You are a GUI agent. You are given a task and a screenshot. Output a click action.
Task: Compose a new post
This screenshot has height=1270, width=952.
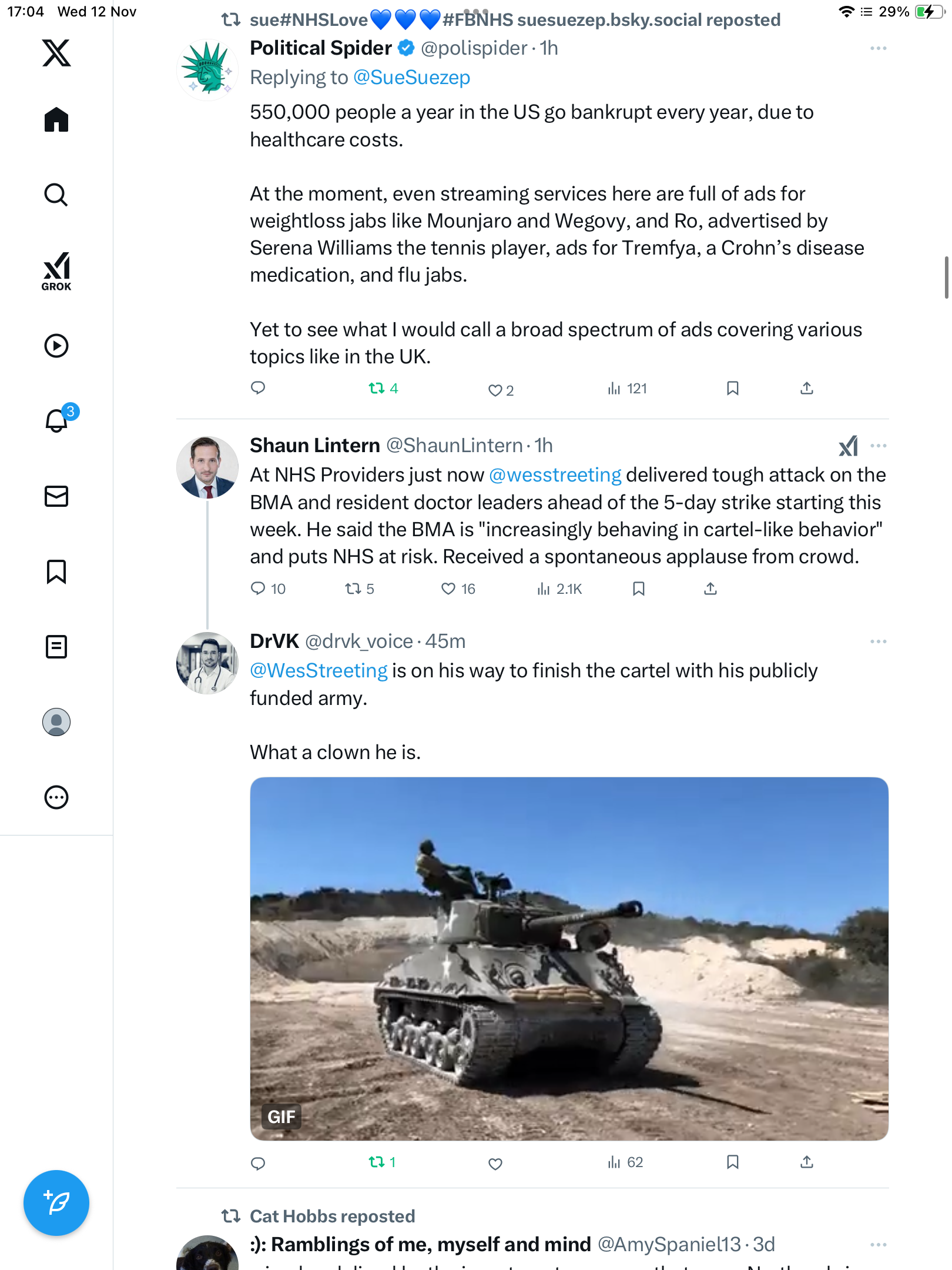click(x=56, y=1203)
